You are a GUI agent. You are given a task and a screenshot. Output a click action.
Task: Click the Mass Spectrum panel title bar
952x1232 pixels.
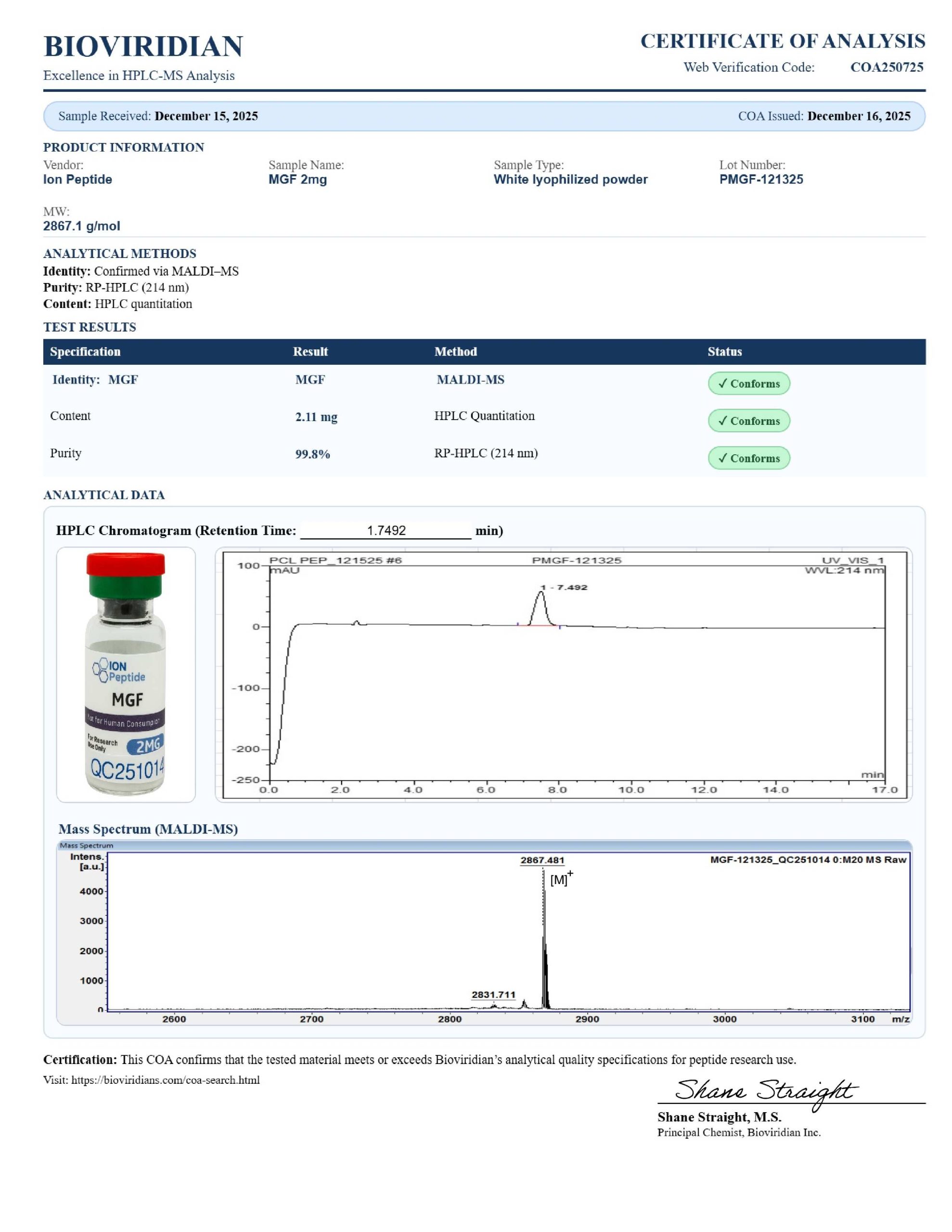coord(484,845)
